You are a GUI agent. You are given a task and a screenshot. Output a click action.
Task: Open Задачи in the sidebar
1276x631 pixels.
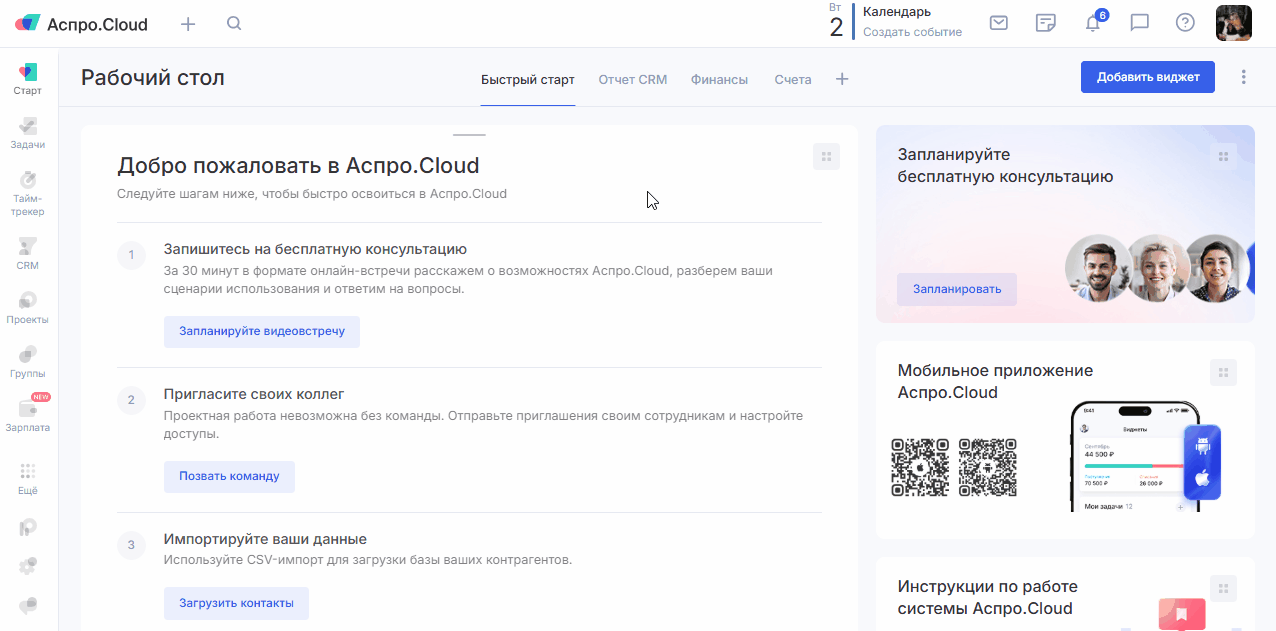28,133
